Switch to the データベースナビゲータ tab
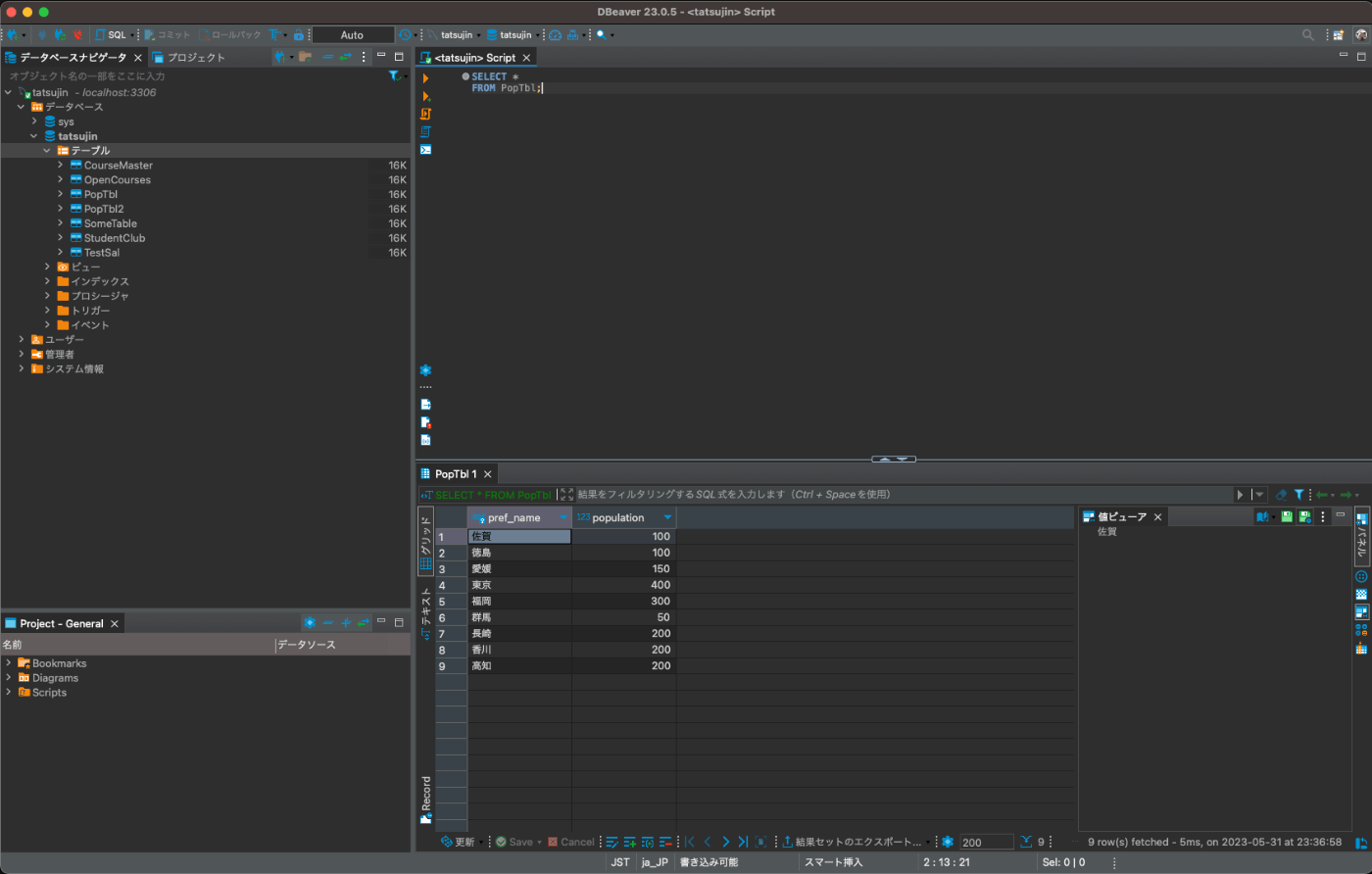This screenshot has width=1372, height=874. (73, 57)
